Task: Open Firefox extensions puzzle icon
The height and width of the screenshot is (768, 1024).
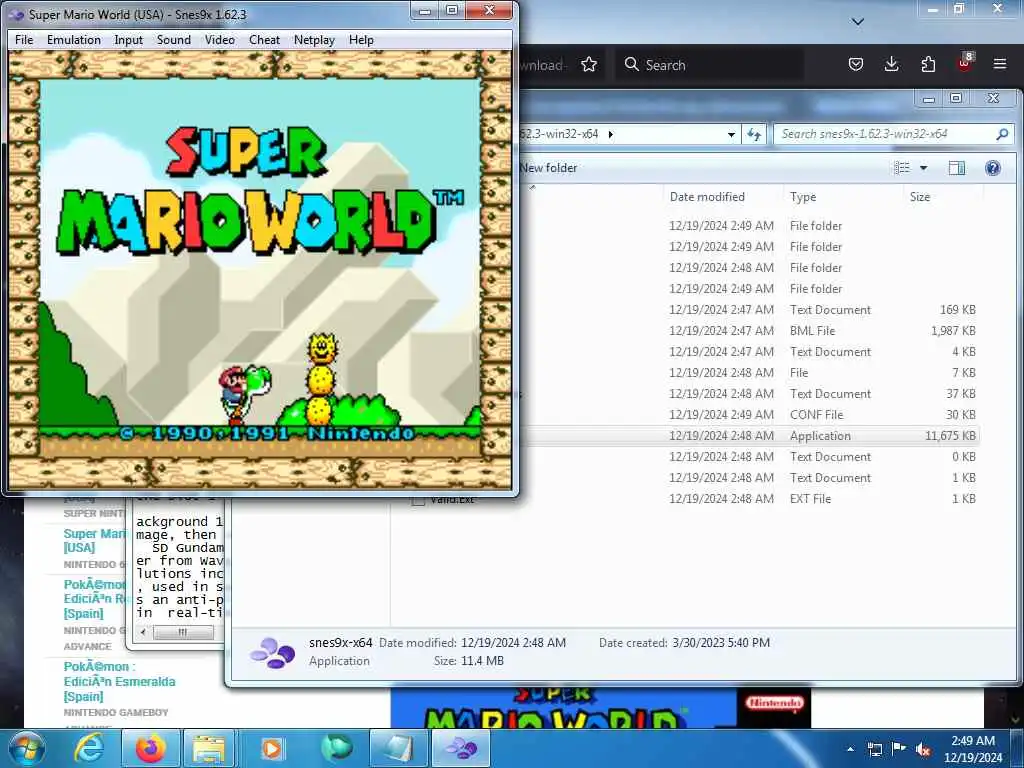Action: 928,64
